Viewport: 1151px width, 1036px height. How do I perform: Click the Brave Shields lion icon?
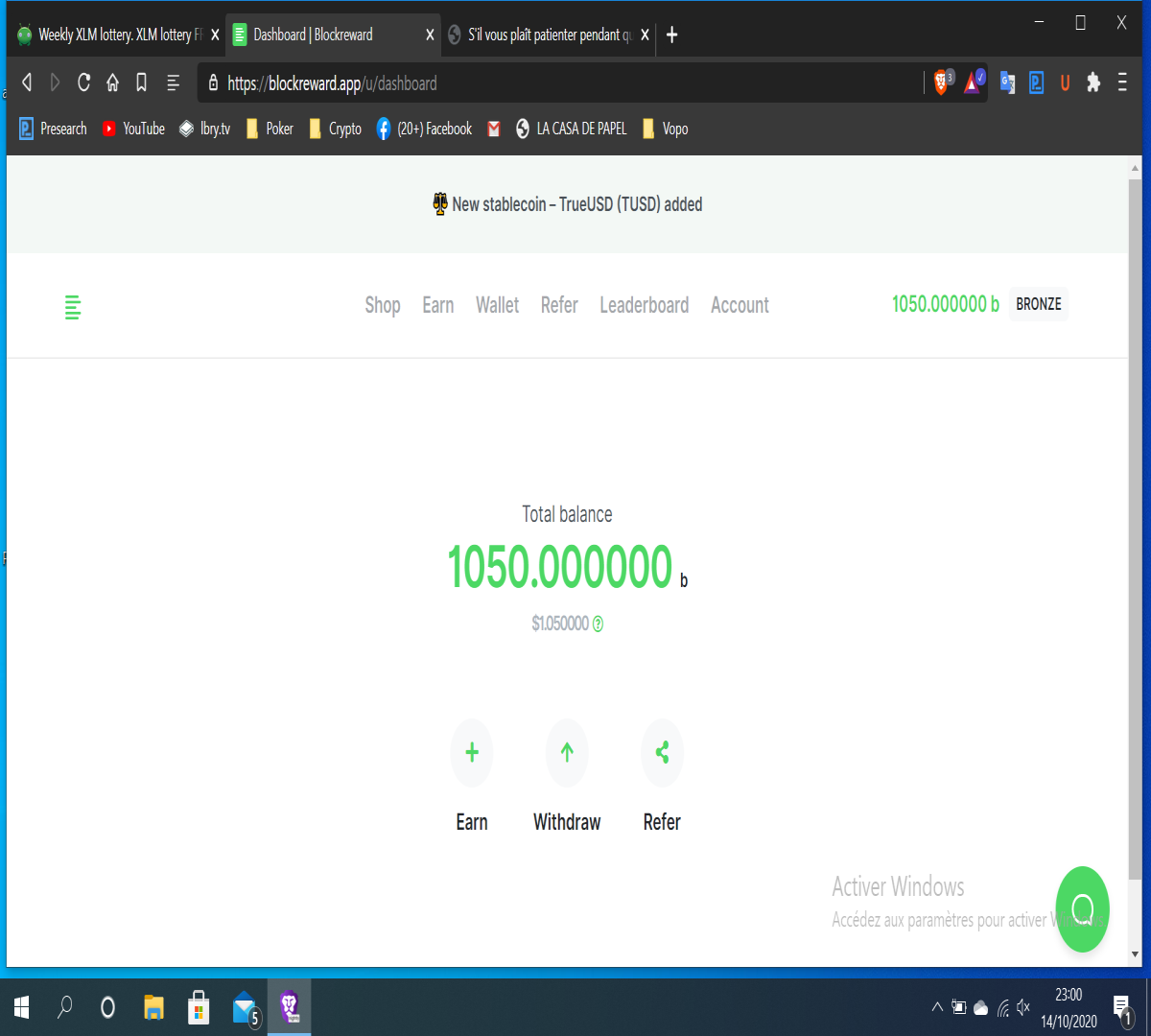click(943, 82)
